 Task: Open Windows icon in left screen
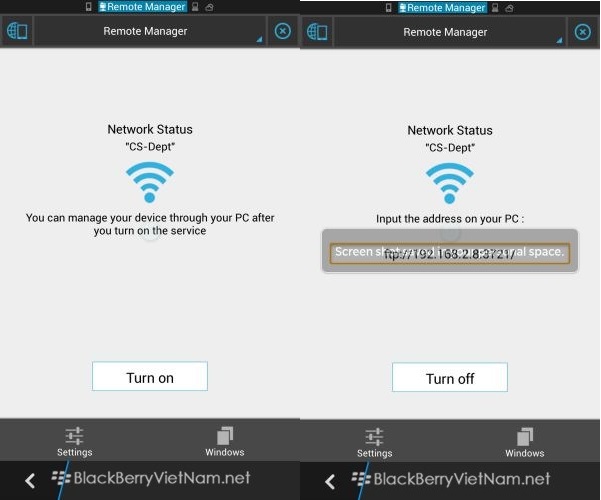click(225, 442)
